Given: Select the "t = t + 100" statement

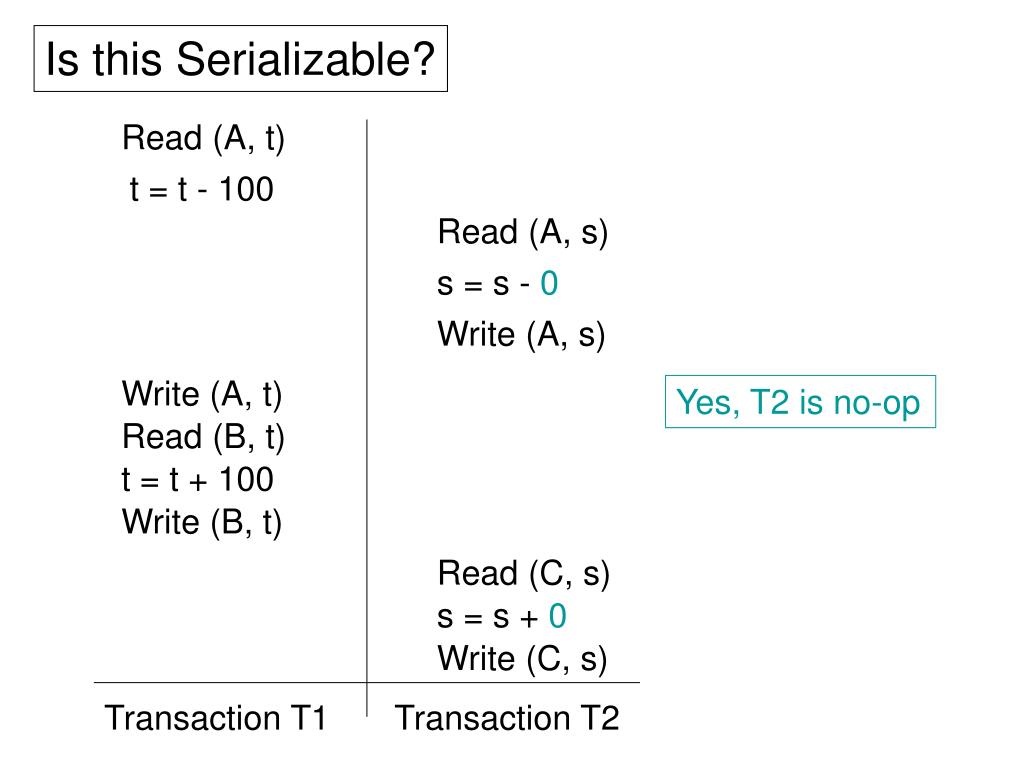Looking at the screenshot, I should [x=197, y=480].
